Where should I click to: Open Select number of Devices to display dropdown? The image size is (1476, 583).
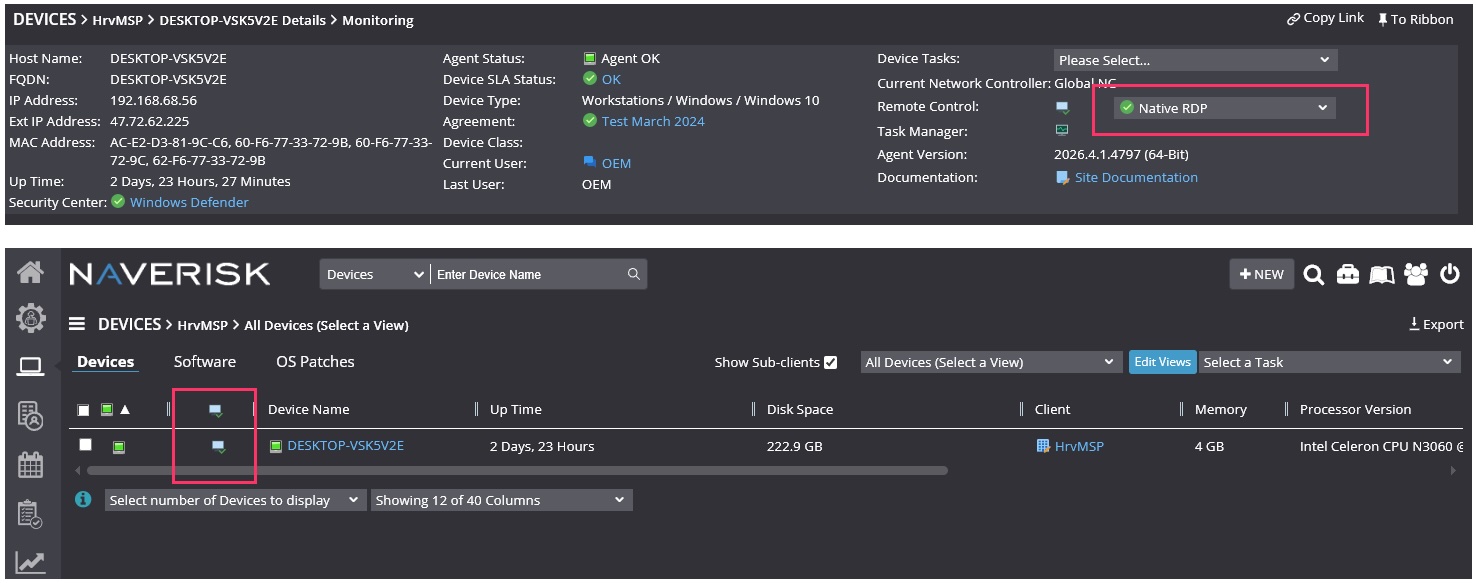coord(235,500)
